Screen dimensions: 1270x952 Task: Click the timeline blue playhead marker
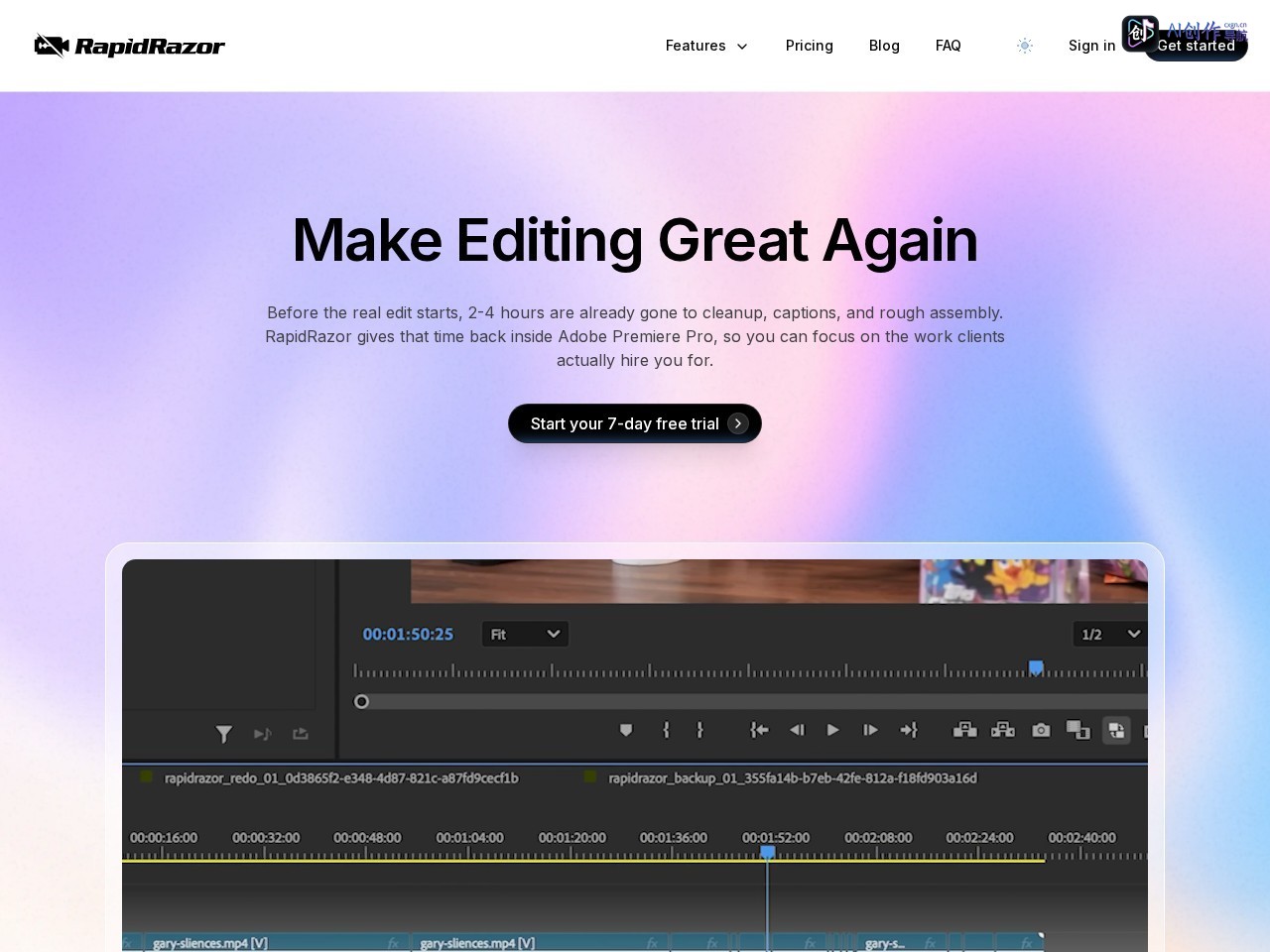click(767, 852)
